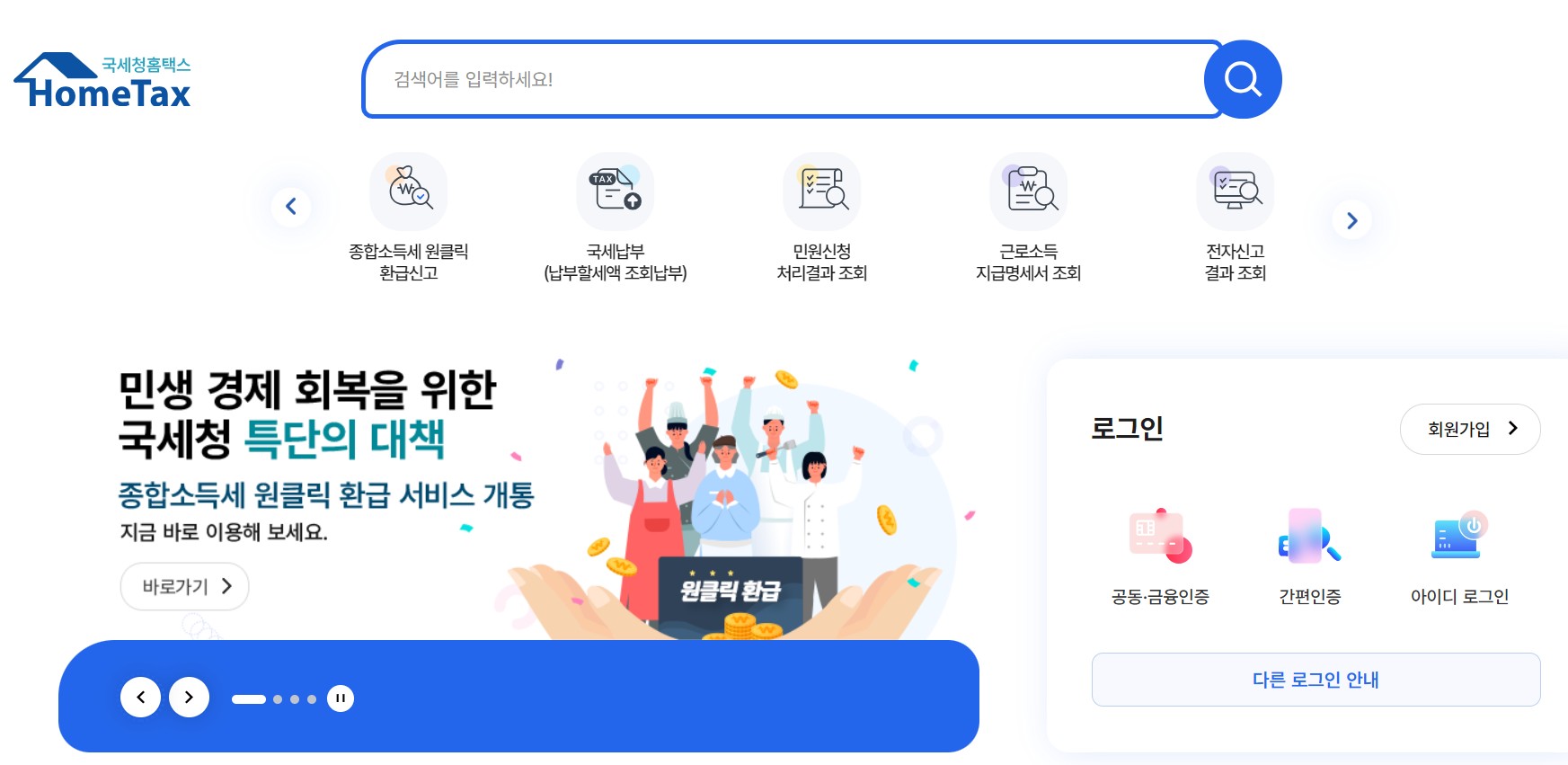Select 공동·금융인증 login icon
The width and height of the screenshot is (1568, 765).
(1160, 537)
